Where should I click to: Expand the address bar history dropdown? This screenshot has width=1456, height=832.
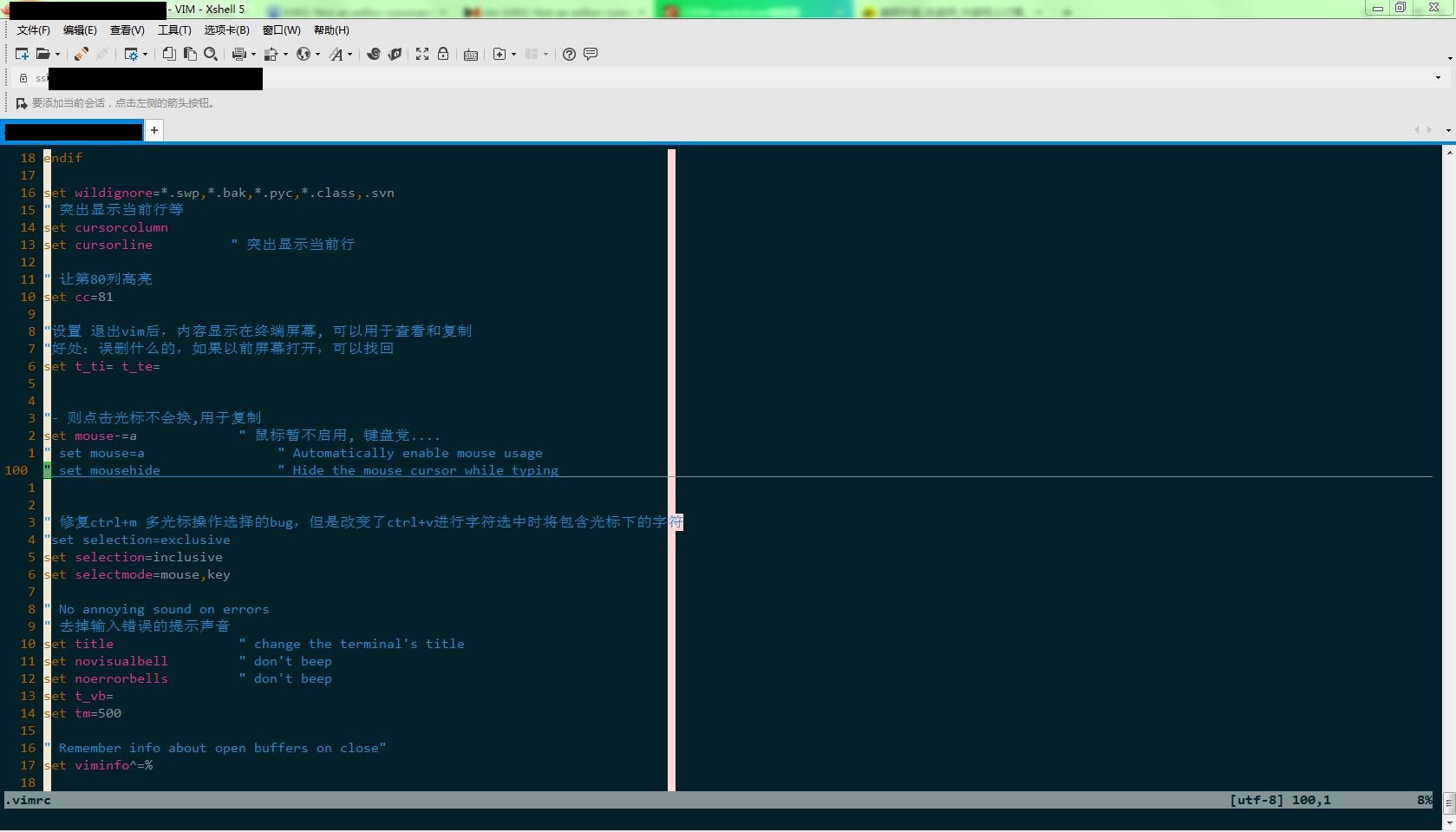[1437, 77]
